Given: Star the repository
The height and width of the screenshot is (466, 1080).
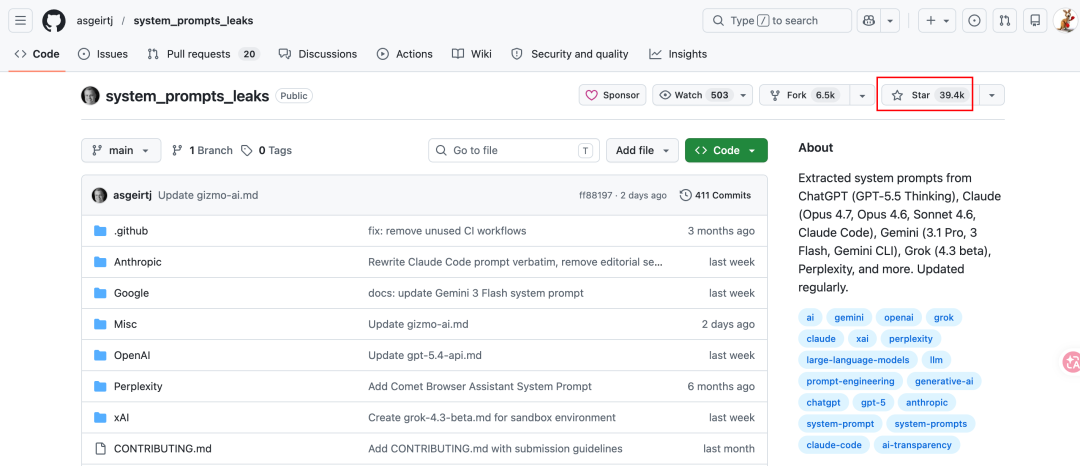Looking at the screenshot, I should [x=928, y=95].
